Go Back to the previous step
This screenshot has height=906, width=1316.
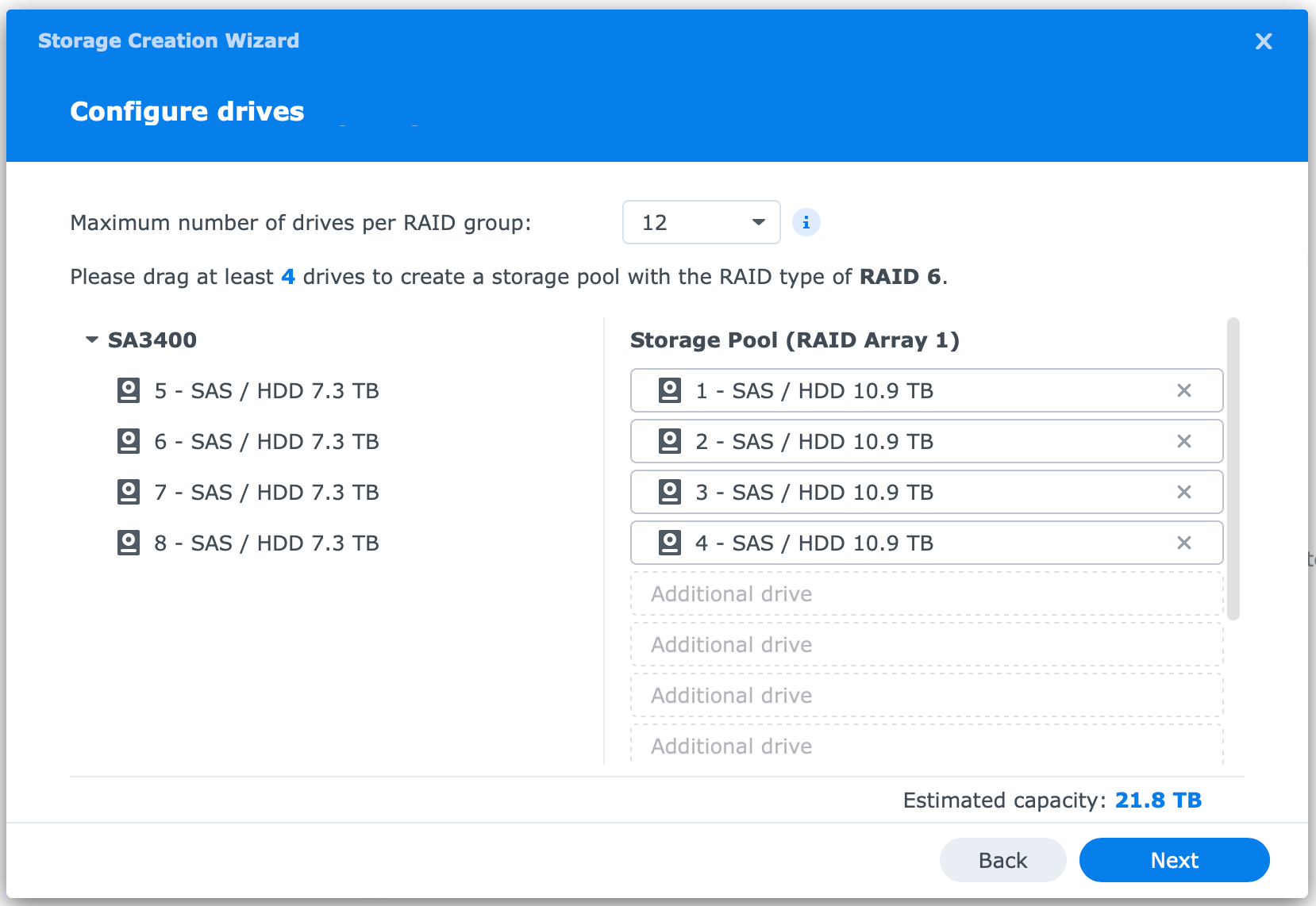[x=1002, y=860]
